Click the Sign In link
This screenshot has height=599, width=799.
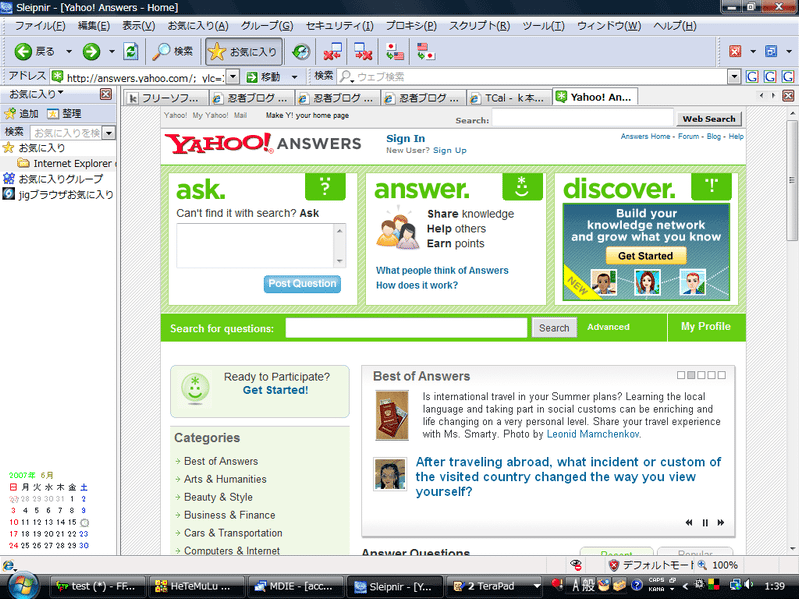tap(405, 139)
